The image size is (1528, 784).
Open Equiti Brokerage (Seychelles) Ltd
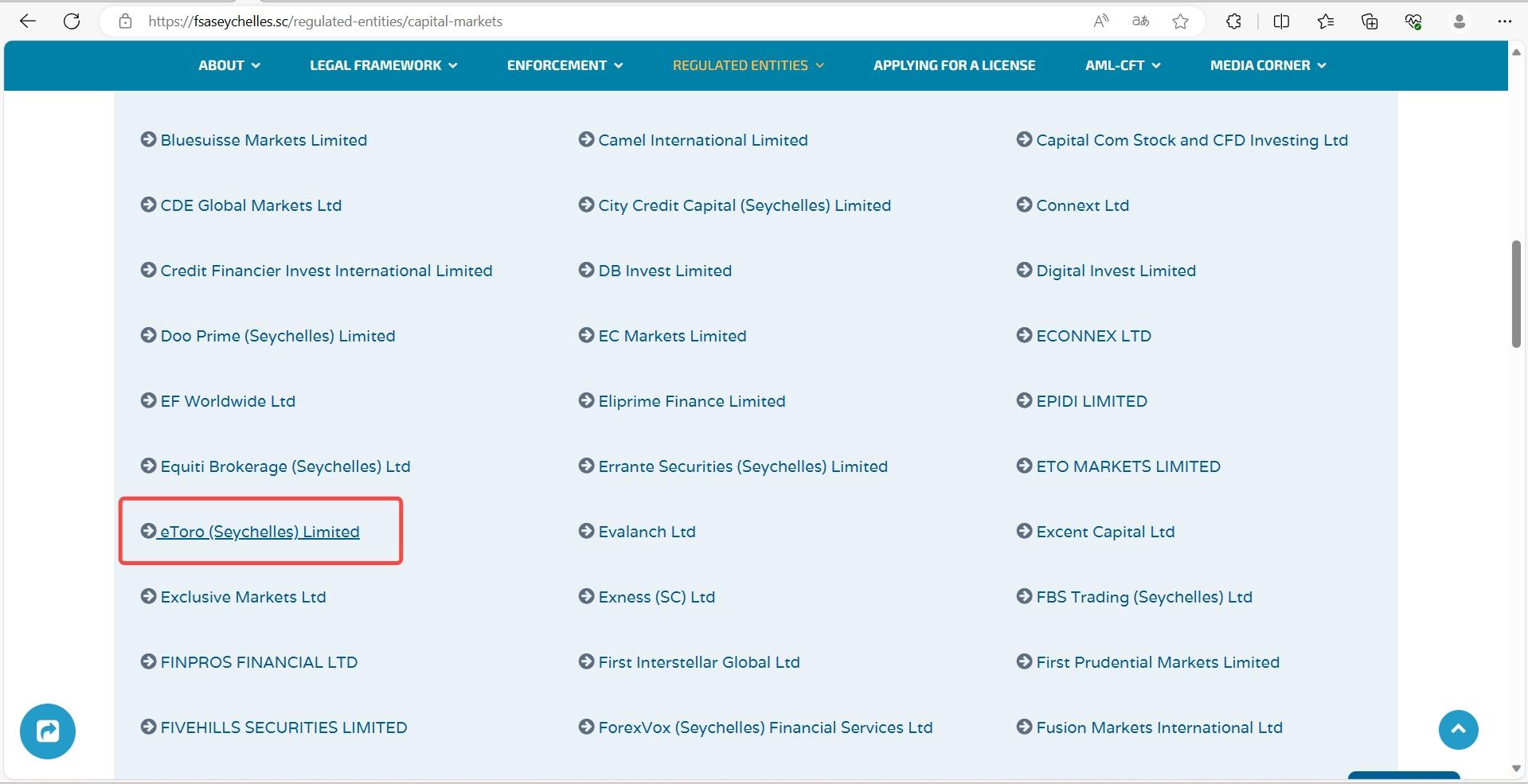pyautogui.click(x=285, y=466)
